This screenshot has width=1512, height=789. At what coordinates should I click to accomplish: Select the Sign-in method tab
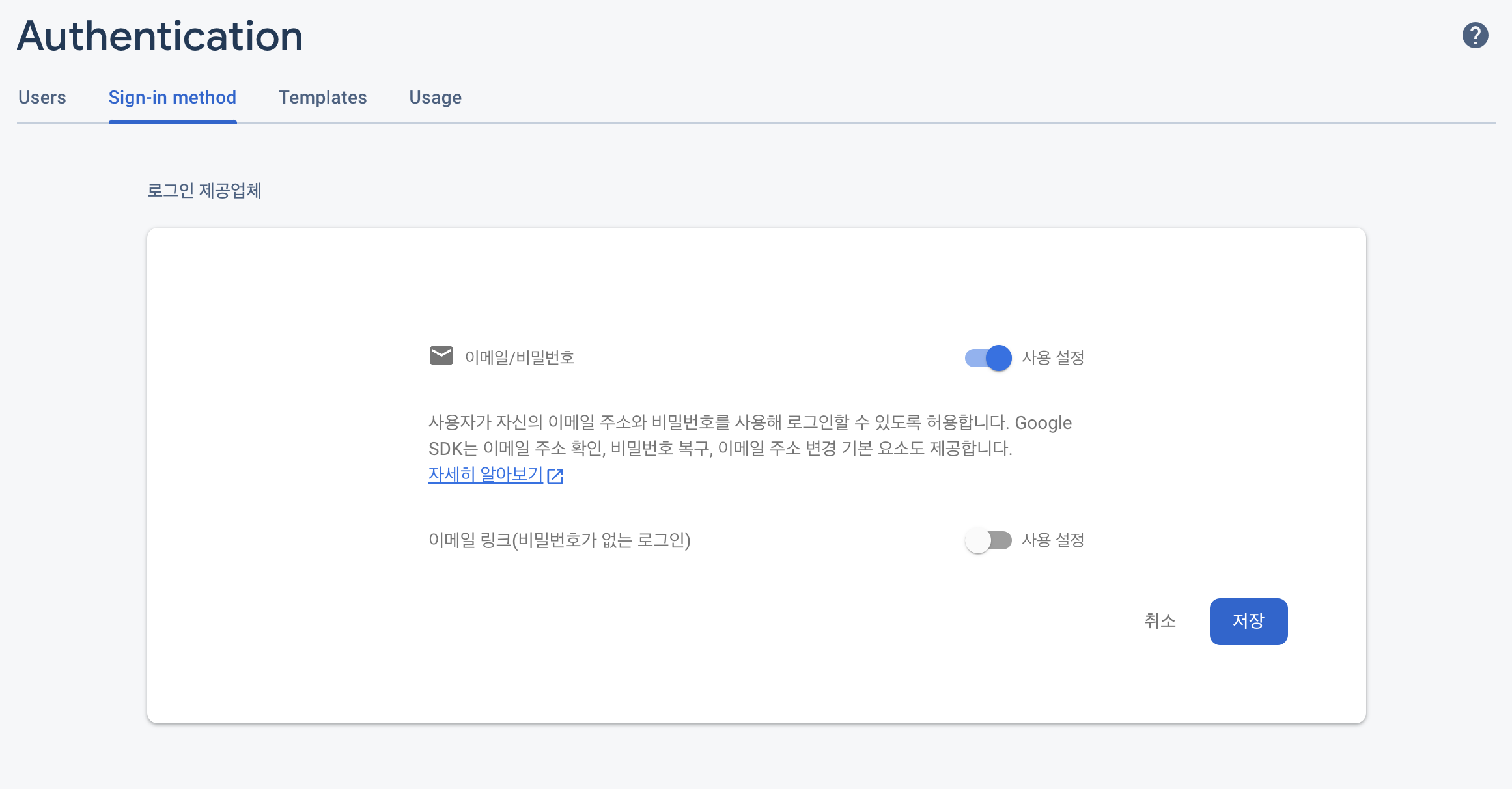click(x=173, y=97)
